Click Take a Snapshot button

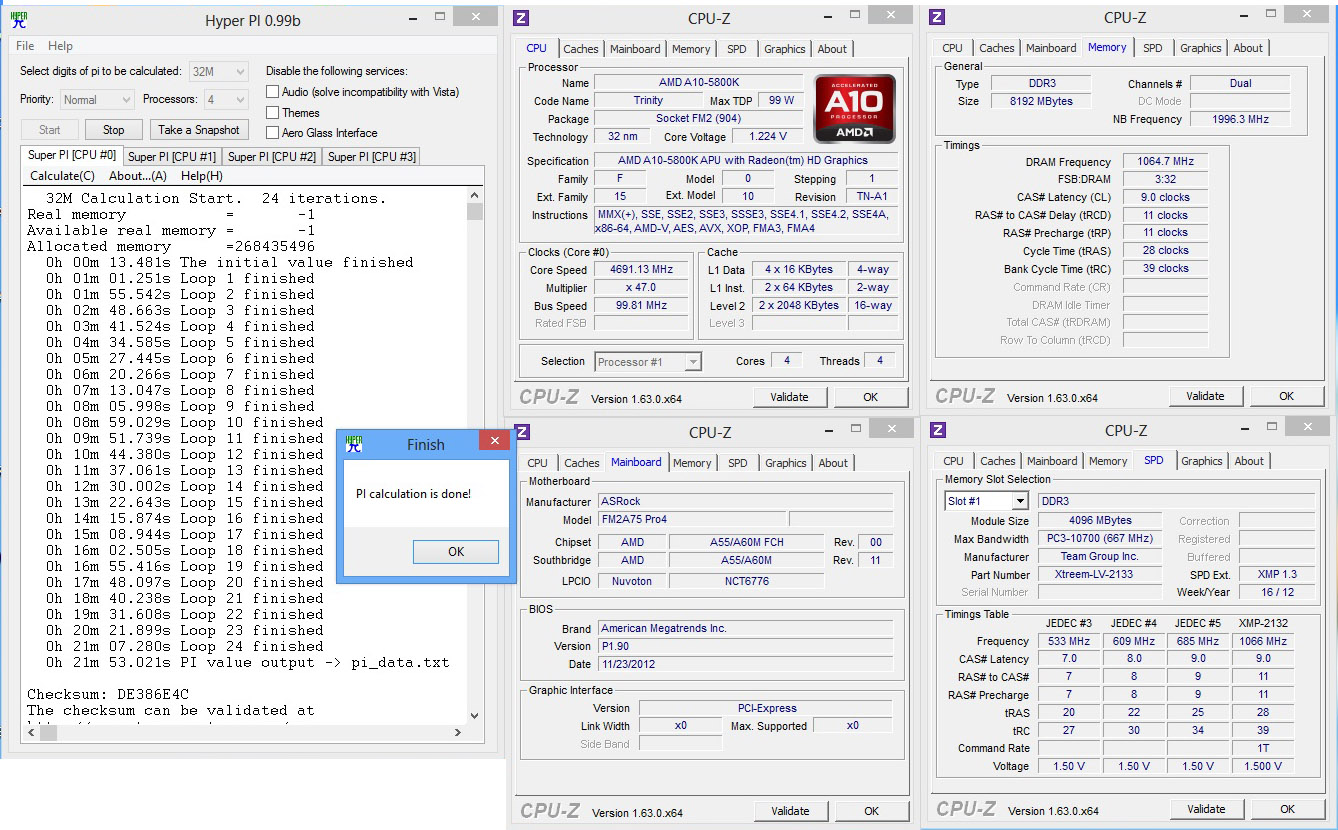tap(199, 130)
